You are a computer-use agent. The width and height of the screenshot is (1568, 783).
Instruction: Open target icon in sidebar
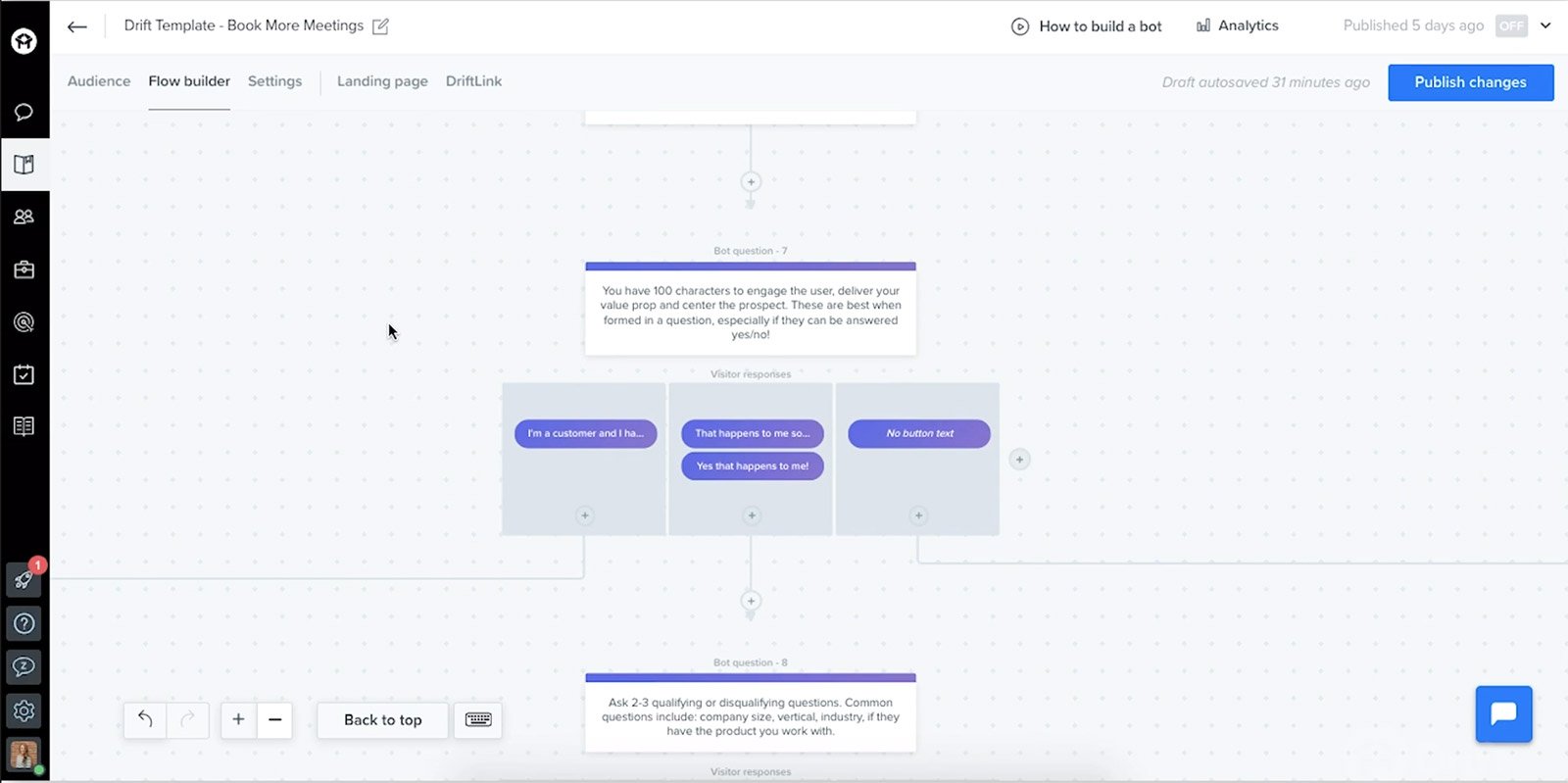pyautogui.click(x=24, y=321)
